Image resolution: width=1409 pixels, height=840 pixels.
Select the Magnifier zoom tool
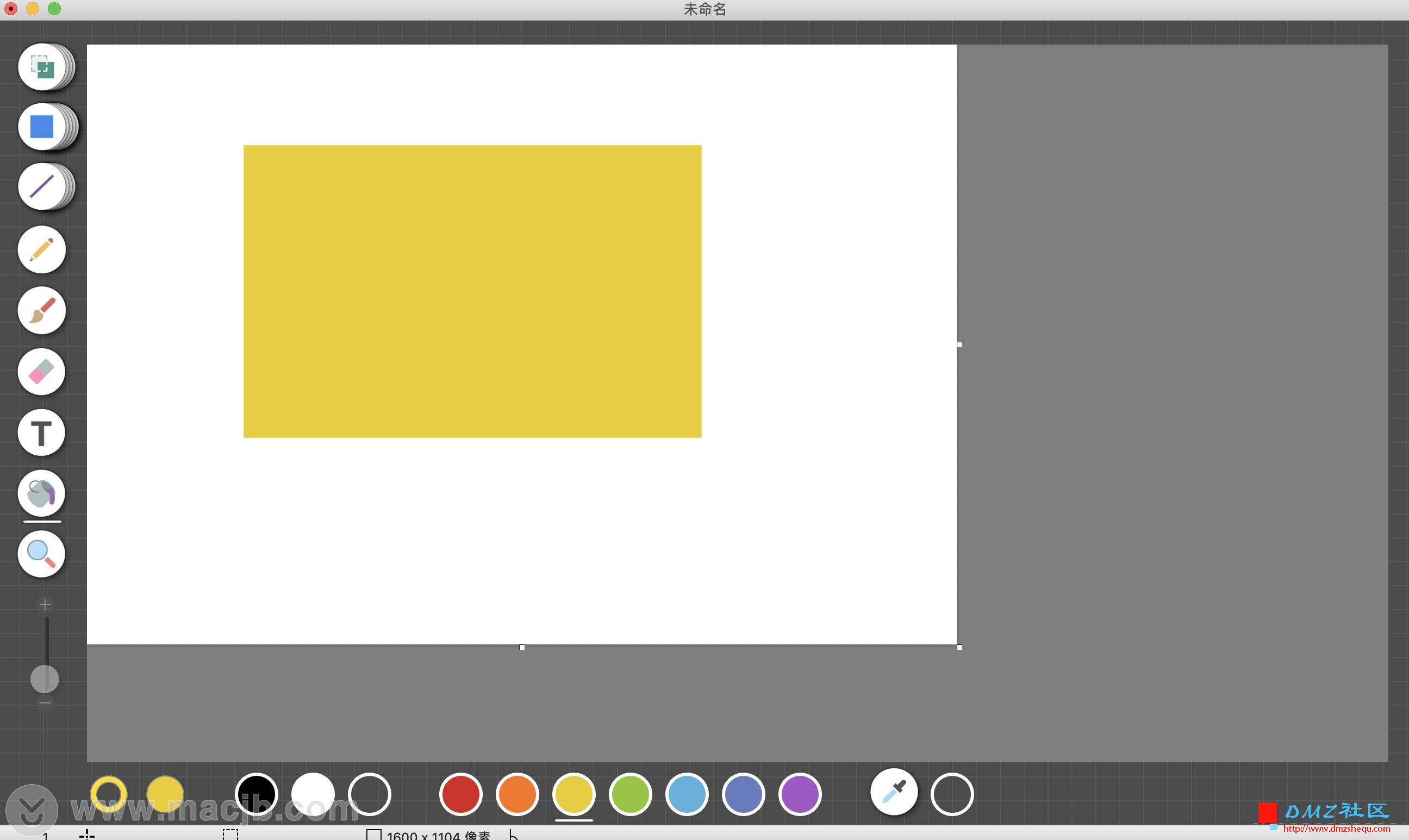coord(42,554)
